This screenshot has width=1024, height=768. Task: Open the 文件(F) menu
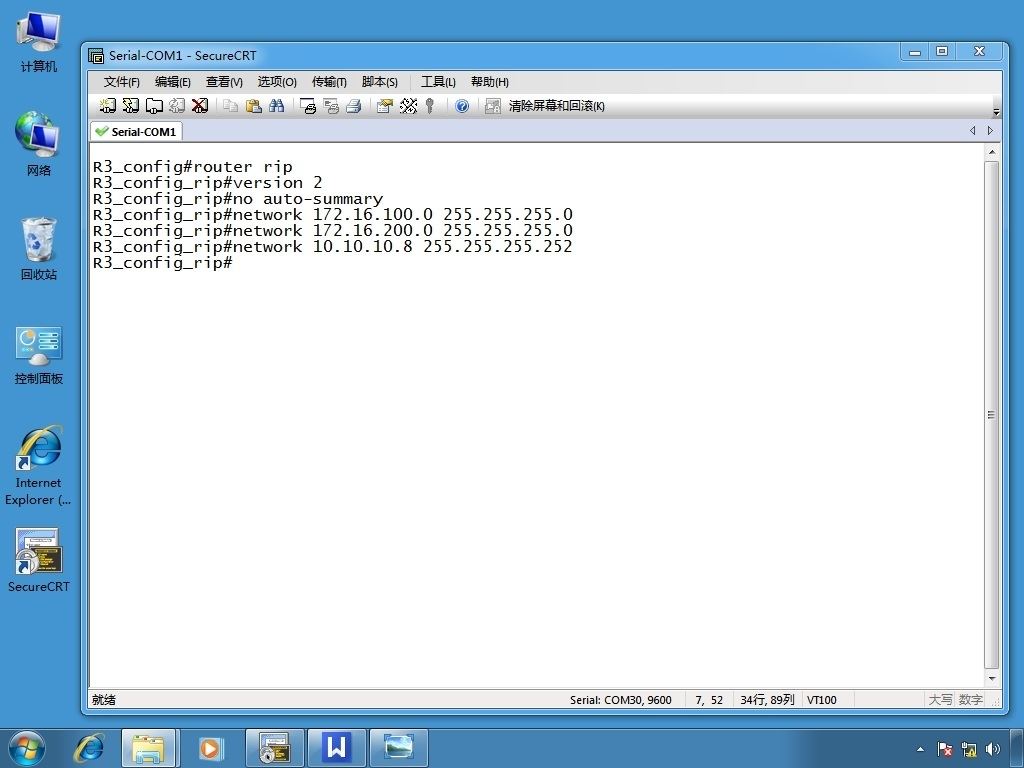(121, 82)
